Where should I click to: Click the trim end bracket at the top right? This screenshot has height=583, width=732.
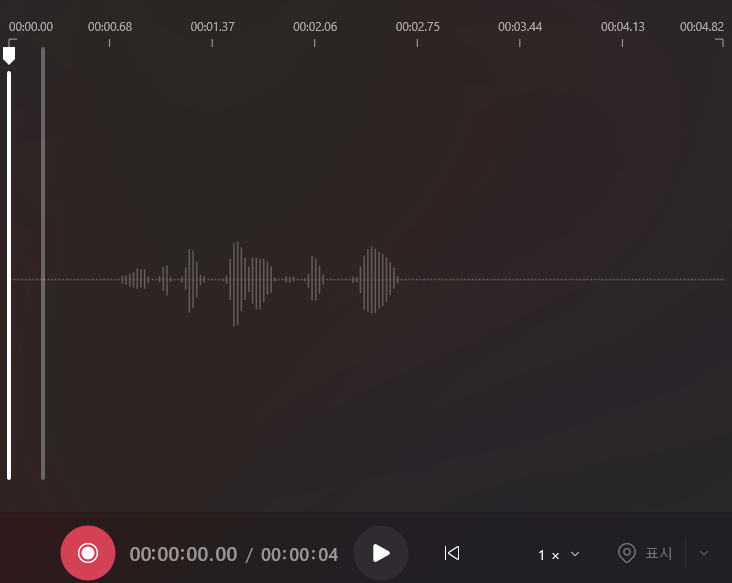[x=719, y=43]
